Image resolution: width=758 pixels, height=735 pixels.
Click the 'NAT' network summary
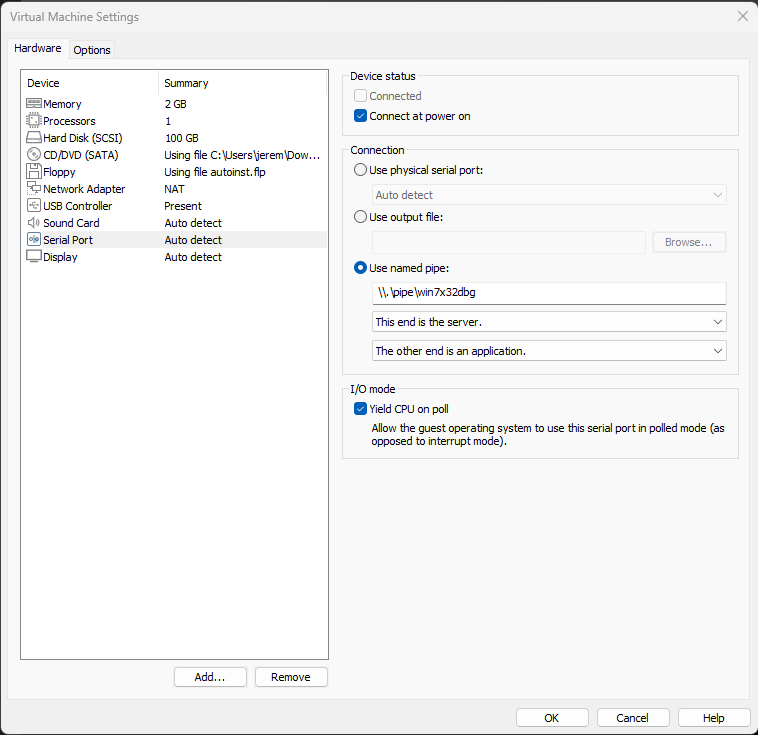(175, 189)
